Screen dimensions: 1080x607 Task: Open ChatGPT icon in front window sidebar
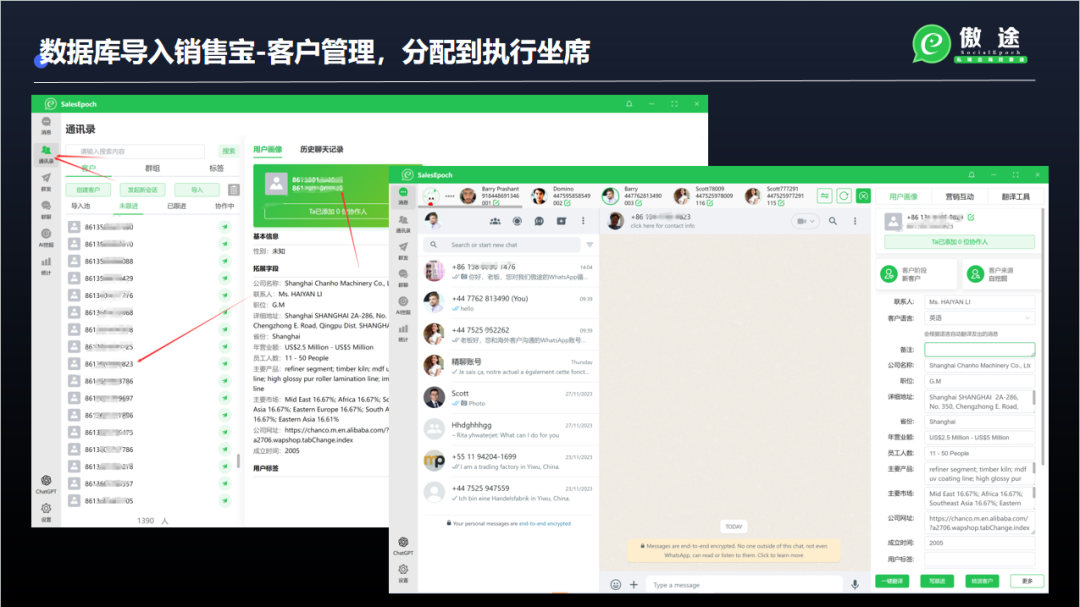[x=404, y=546]
